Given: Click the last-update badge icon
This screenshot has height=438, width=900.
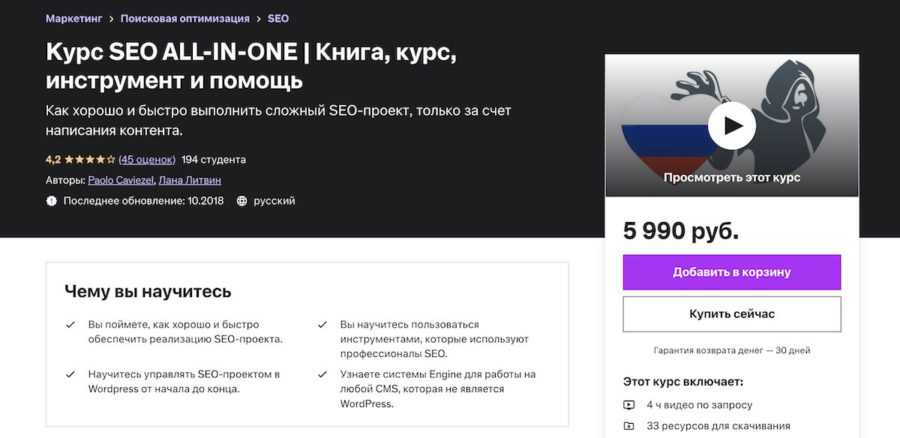Looking at the screenshot, I should [x=52, y=201].
